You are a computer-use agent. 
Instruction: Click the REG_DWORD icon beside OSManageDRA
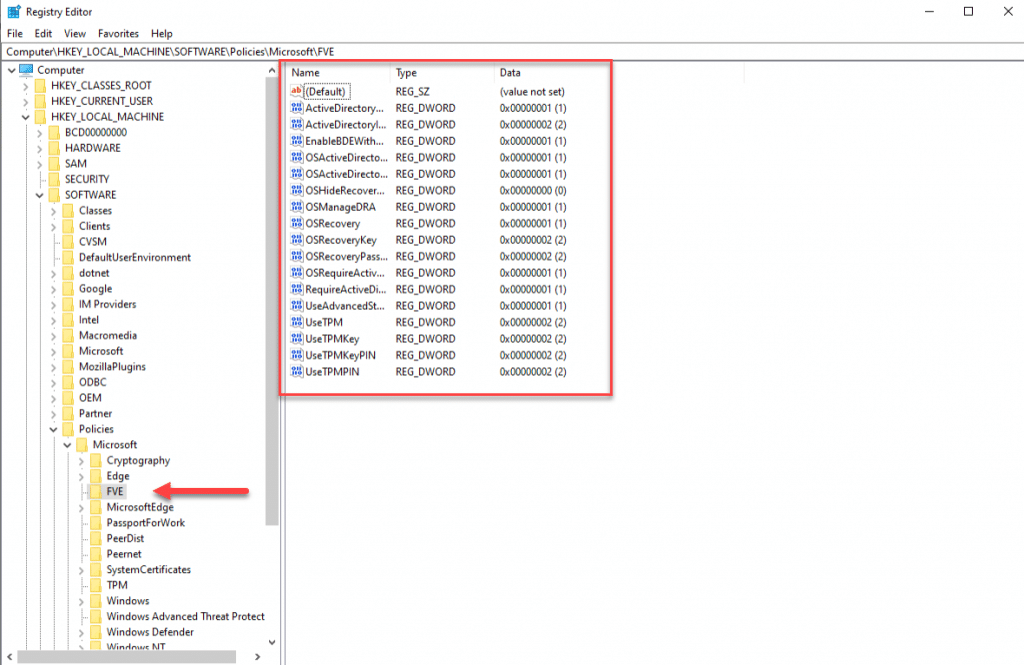coord(297,207)
